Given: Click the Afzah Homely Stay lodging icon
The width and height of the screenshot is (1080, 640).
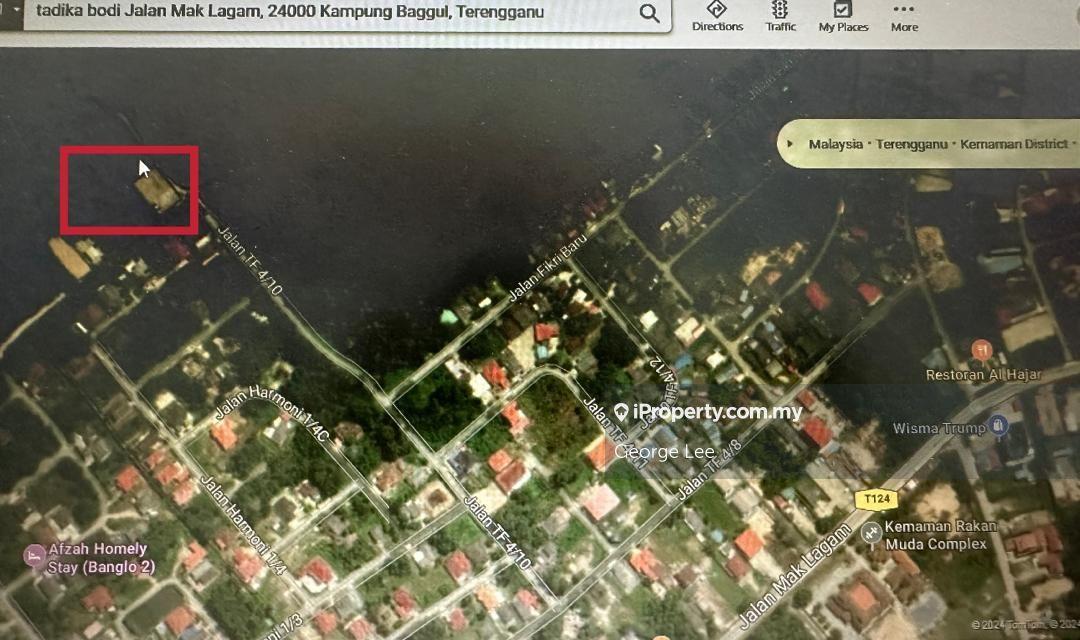Looking at the screenshot, I should point(35,554).
